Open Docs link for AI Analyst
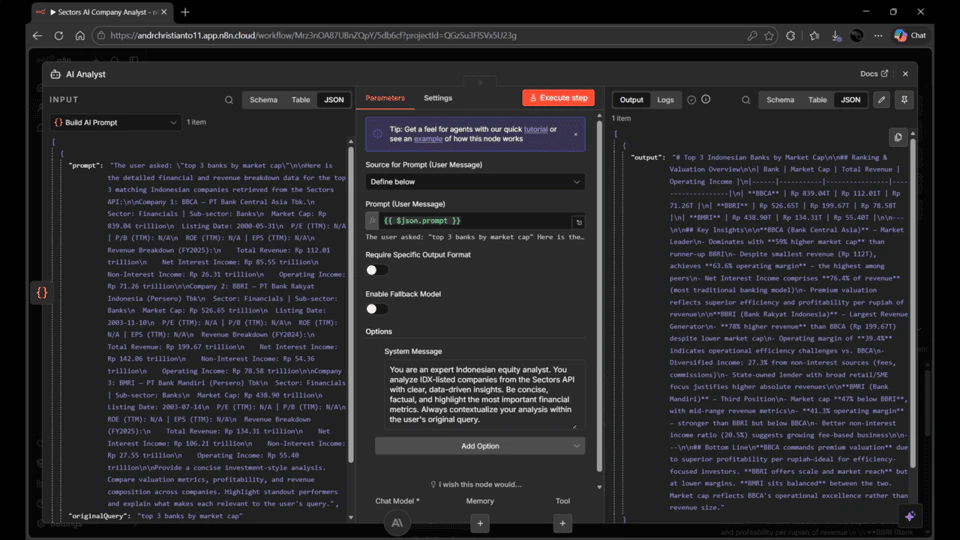Screen dimensions: 960x540 [x=874, y=74]
